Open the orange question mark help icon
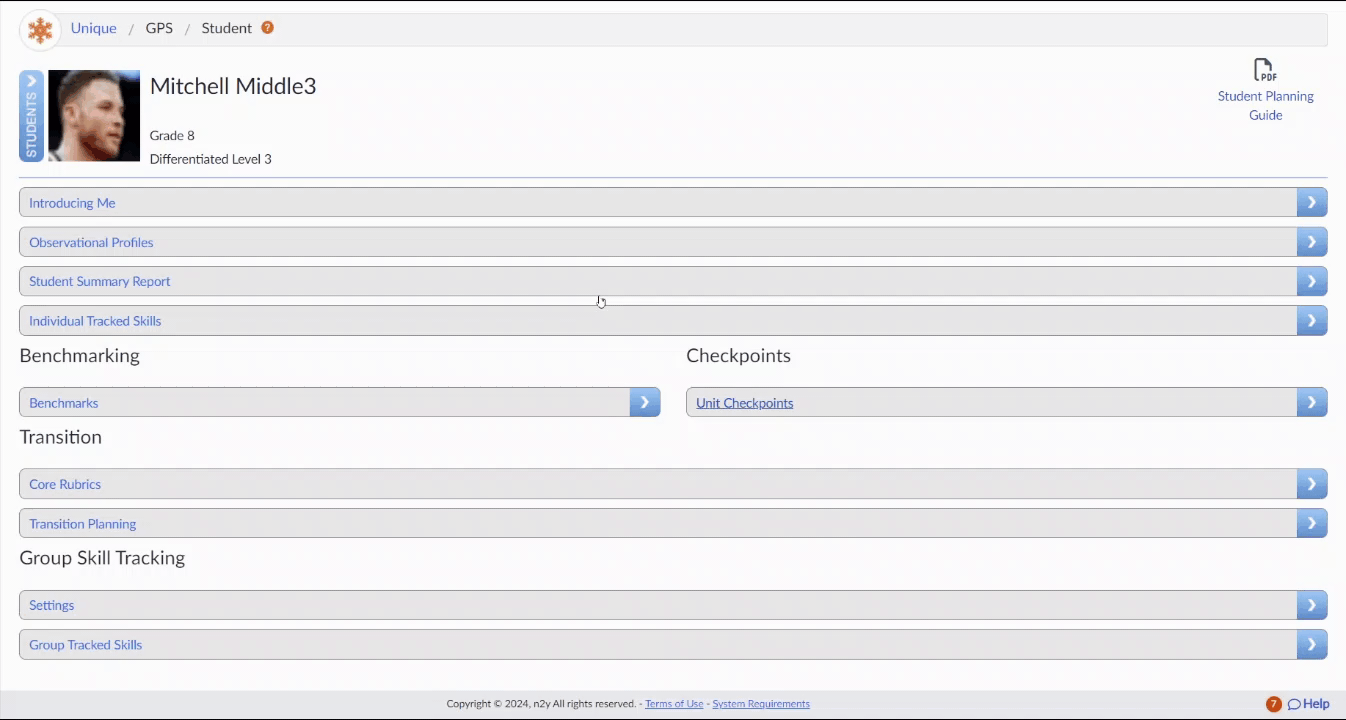Screen dimensions: 1346x720 267,28
